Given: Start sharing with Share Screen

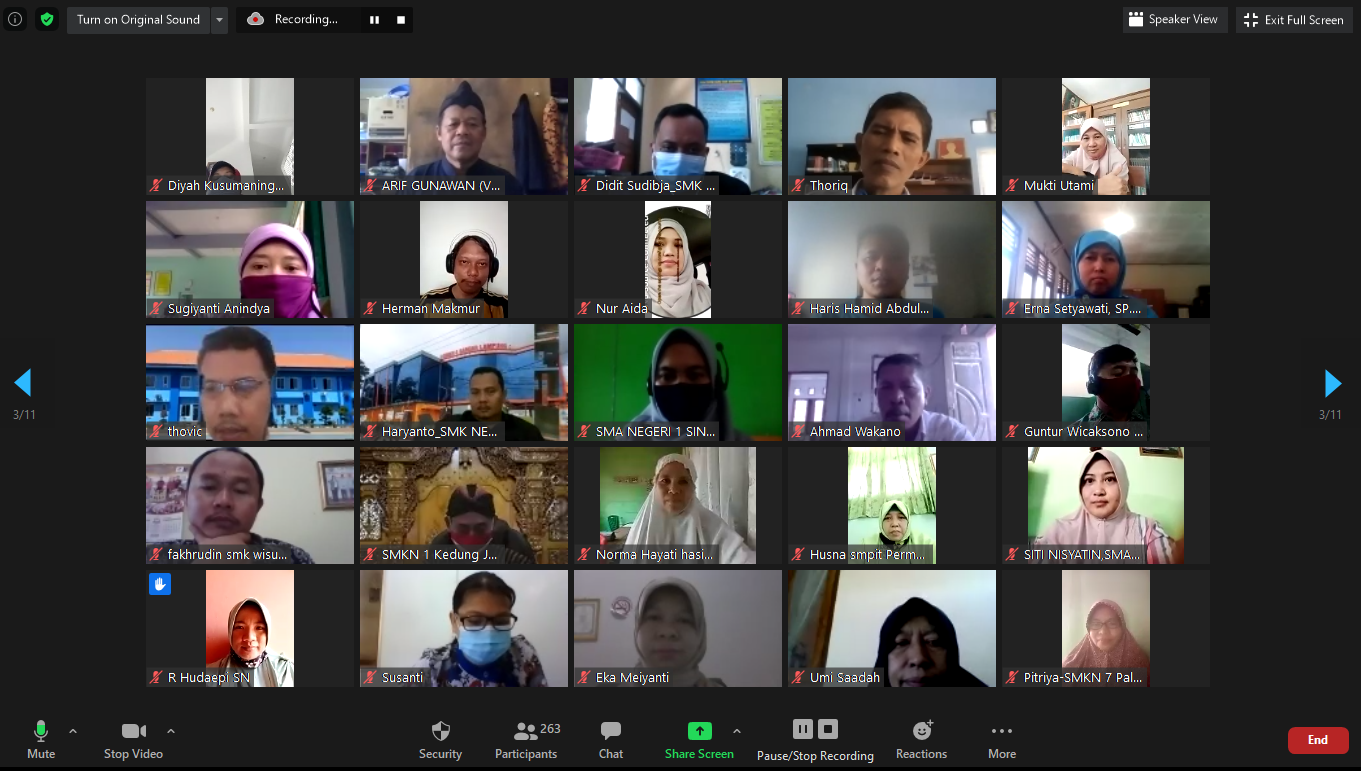Looking at the screenshot, I should pos(699,739).
